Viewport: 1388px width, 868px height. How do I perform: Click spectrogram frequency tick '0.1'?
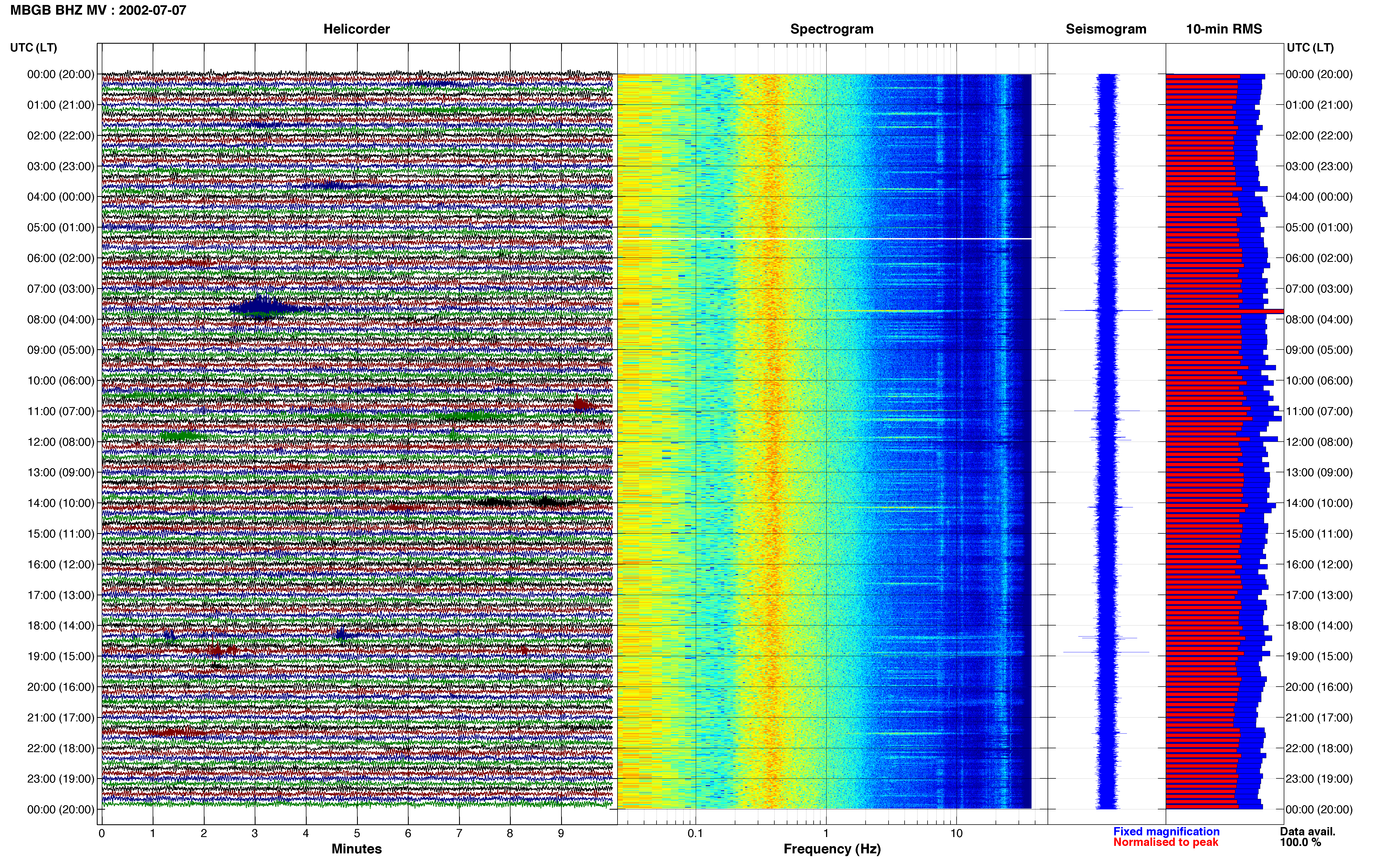695,833
